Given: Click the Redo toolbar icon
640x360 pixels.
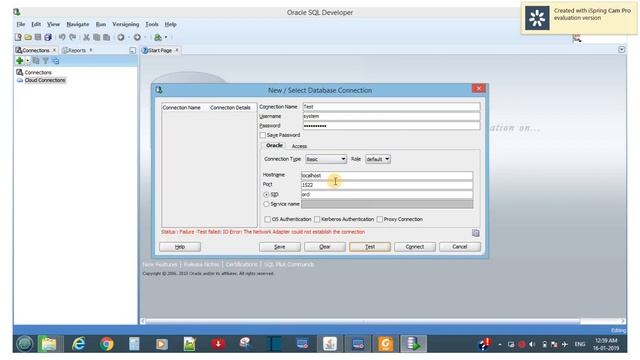Looking at the screenshot, I should click(x=73, y=37).
